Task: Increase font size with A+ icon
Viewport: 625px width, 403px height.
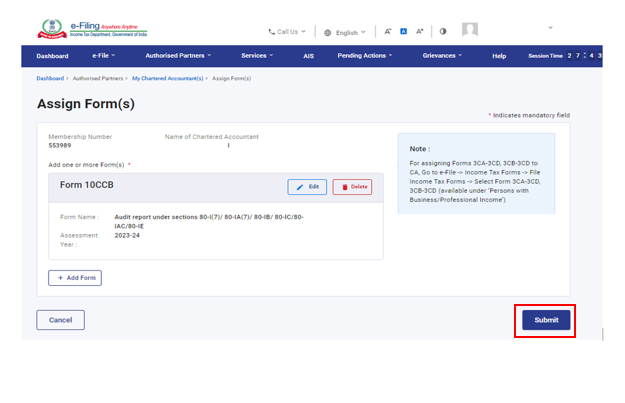Action: [420, 32]
